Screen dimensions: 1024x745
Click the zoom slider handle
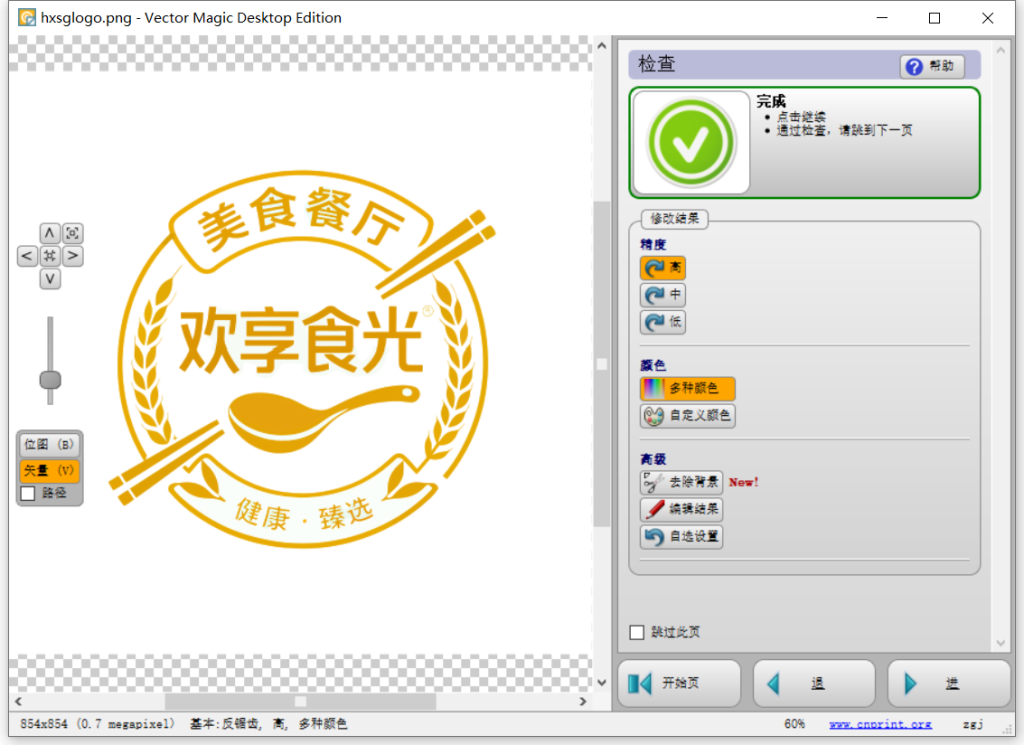click(50, 380)
